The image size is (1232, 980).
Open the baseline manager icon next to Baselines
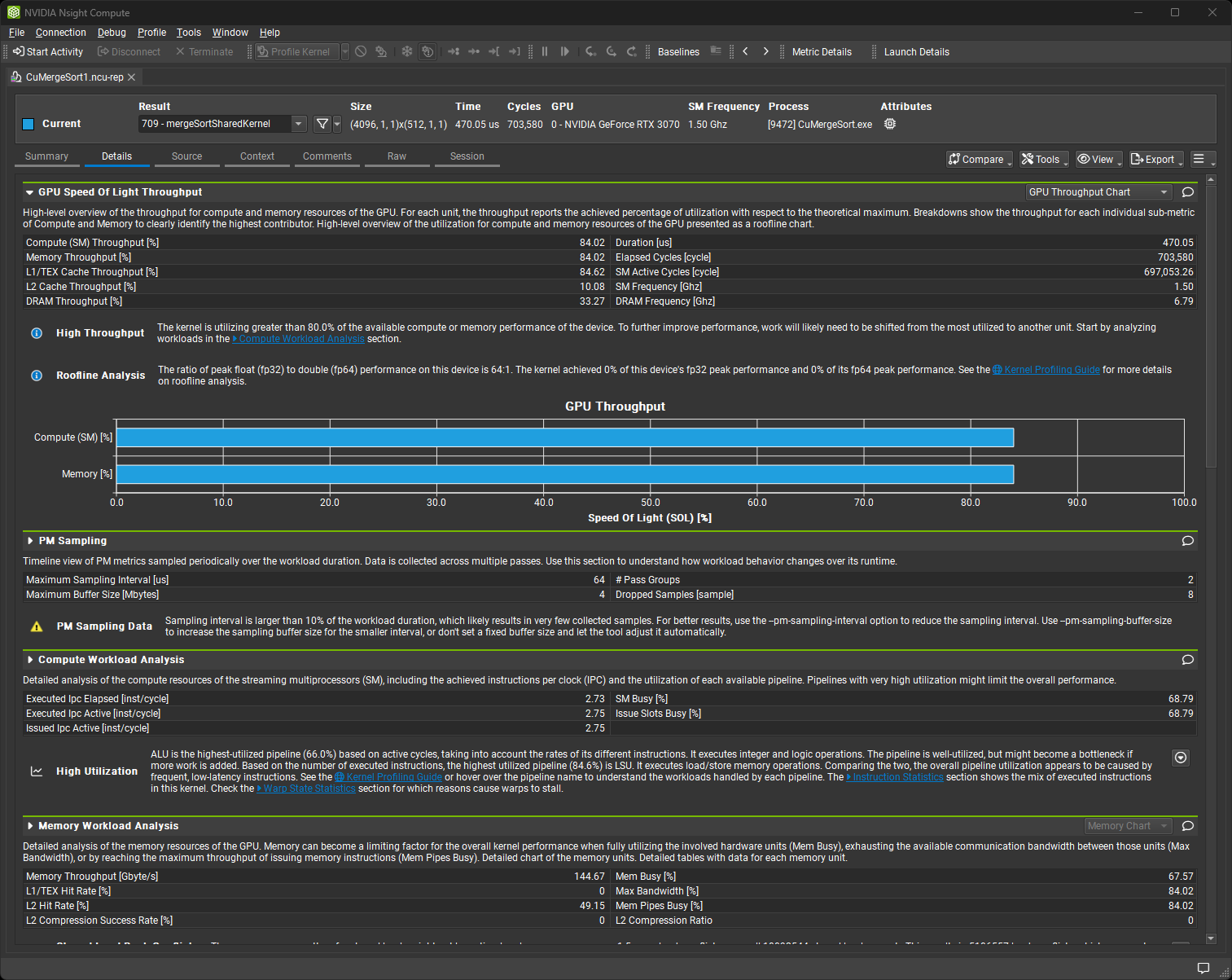click(x=716, y=51)
